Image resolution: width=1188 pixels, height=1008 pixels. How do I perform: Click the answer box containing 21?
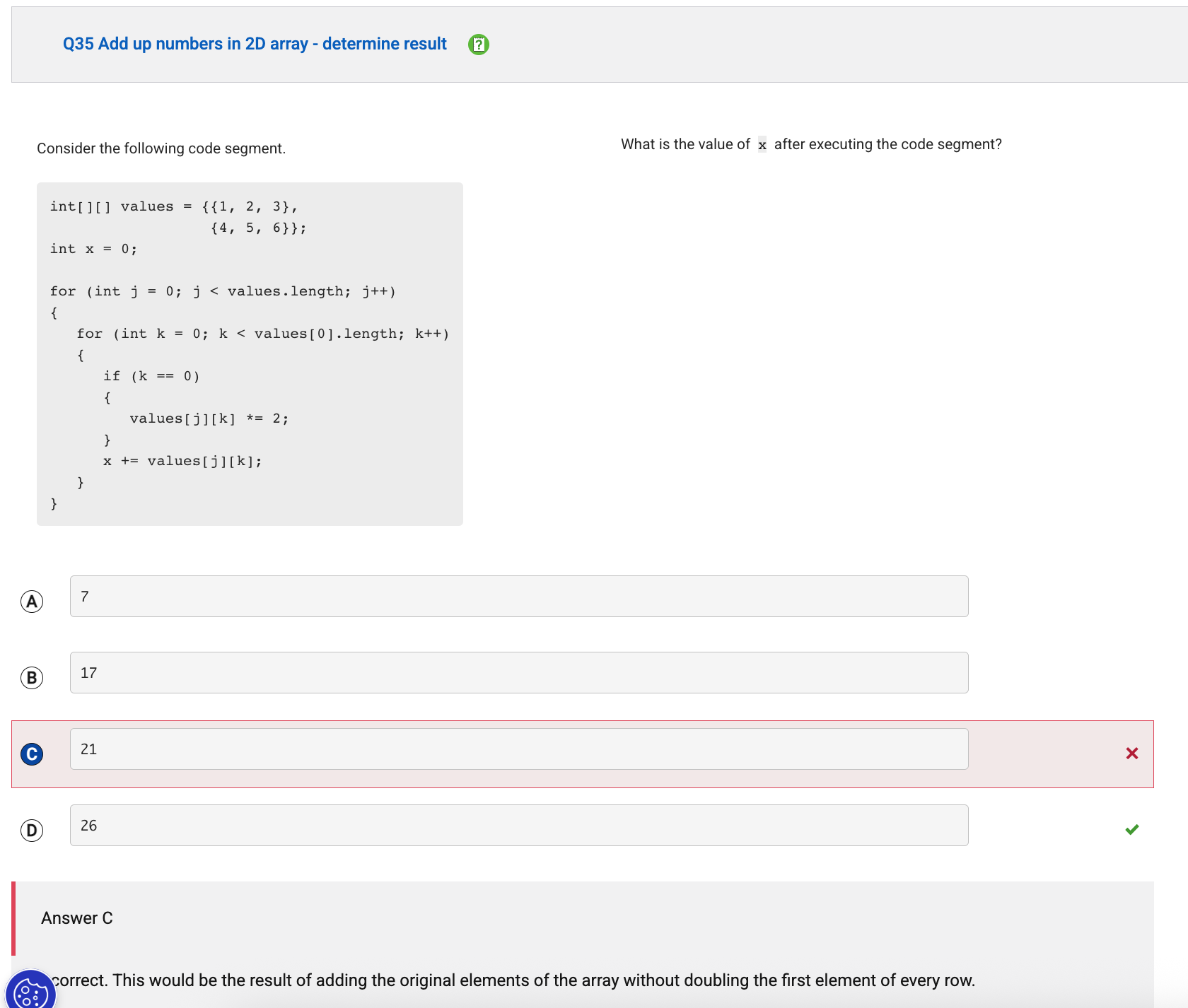coord(518,749)
